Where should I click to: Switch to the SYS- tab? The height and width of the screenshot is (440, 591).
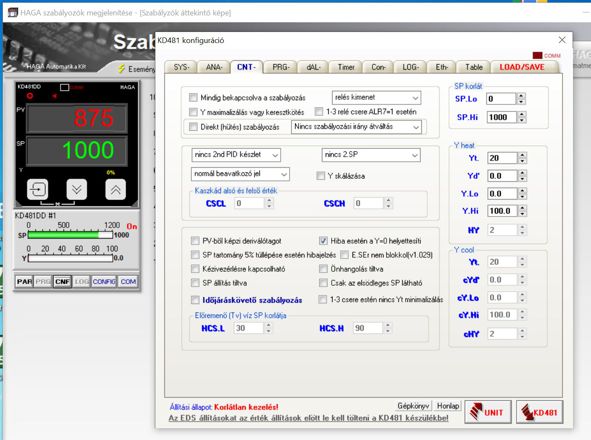coord(181,67)
